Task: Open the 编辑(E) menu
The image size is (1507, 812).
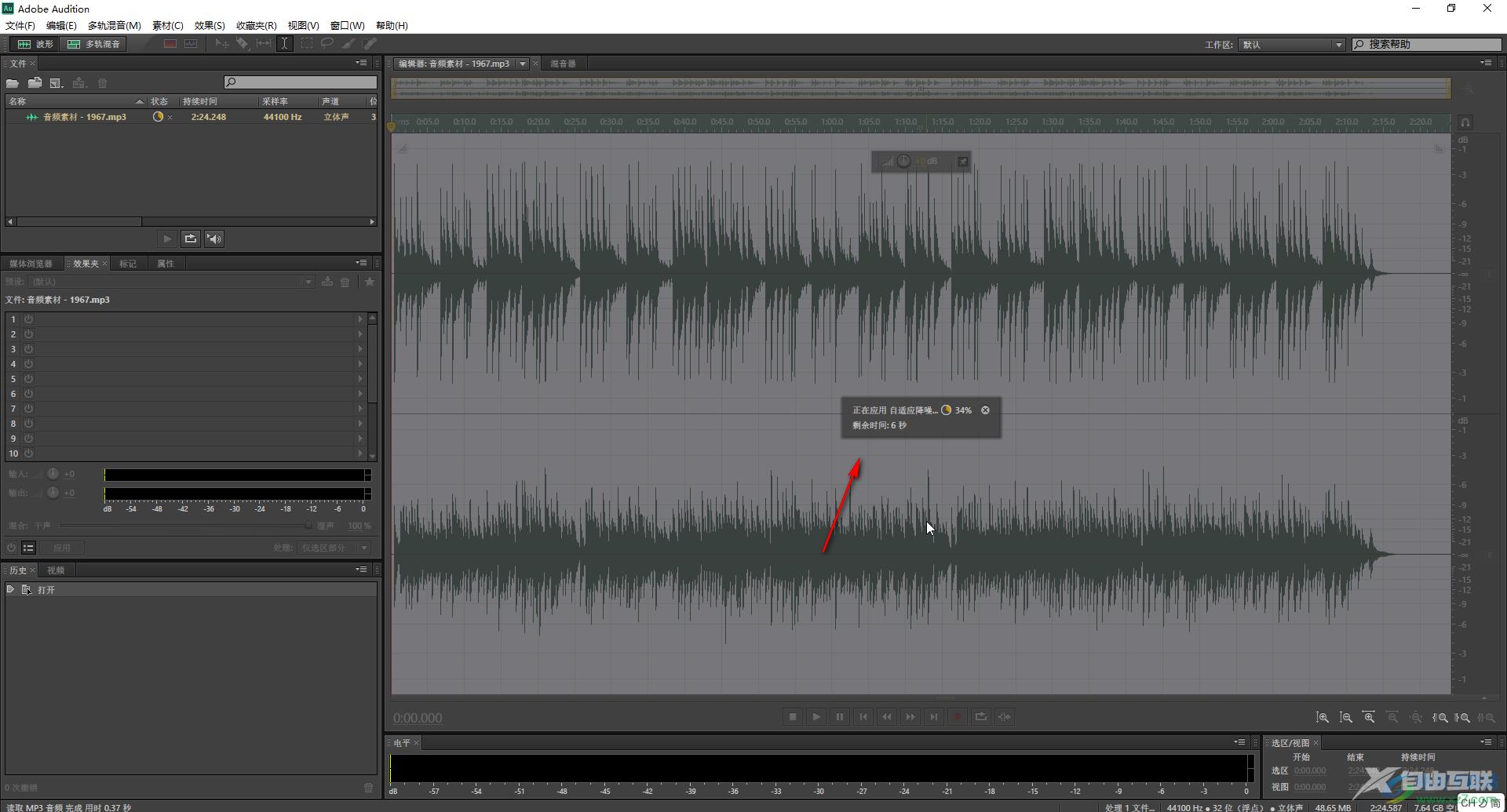Action: point(61,25)
